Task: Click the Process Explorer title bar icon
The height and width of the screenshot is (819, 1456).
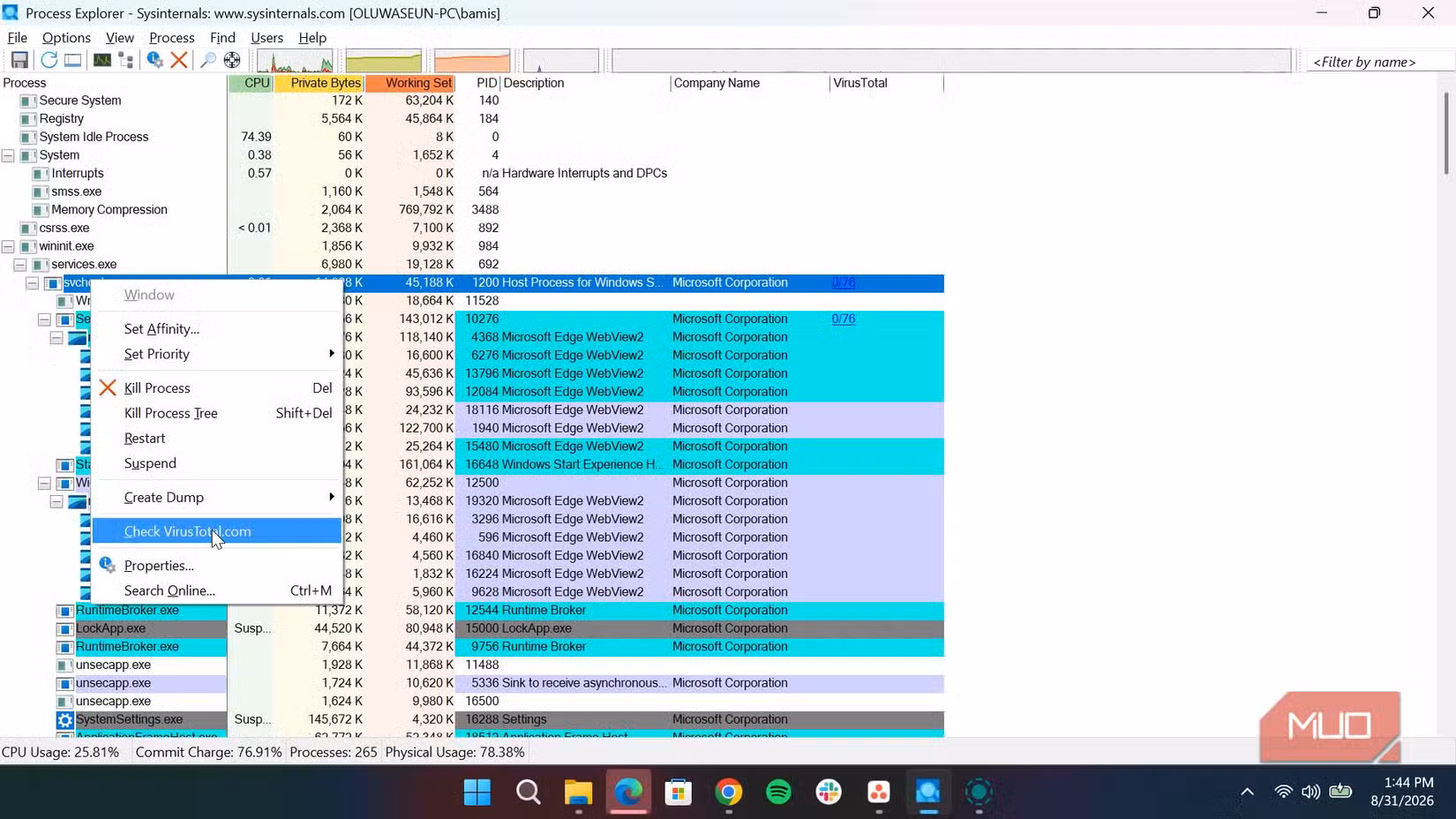Action: point(11,12)
